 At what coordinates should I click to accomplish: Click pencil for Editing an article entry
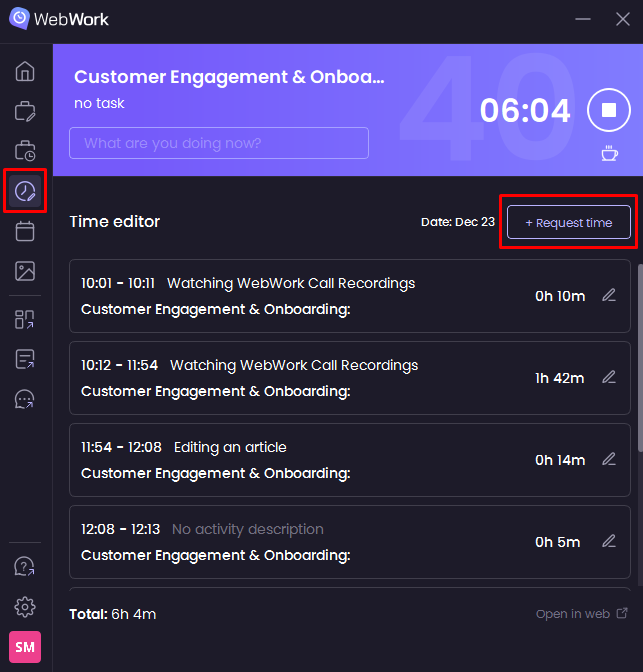coord(609,460)
